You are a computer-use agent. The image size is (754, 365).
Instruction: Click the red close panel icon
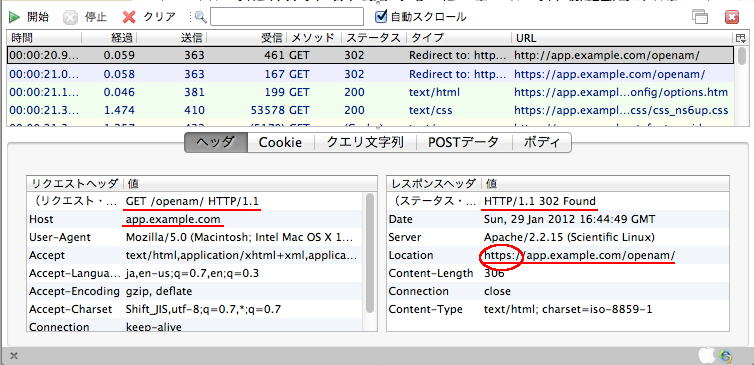point(732,17)
